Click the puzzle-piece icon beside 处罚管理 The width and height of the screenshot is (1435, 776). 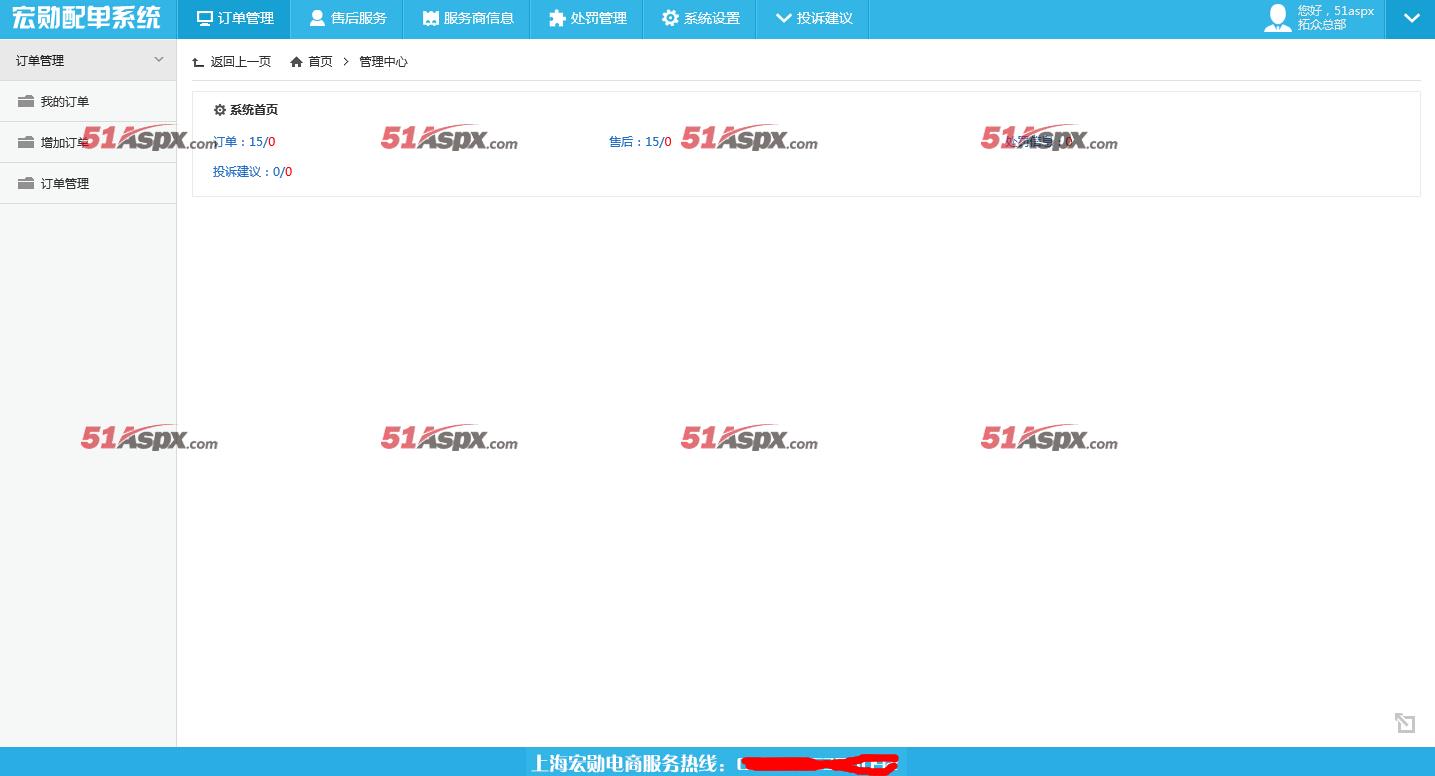pos(557,18)
